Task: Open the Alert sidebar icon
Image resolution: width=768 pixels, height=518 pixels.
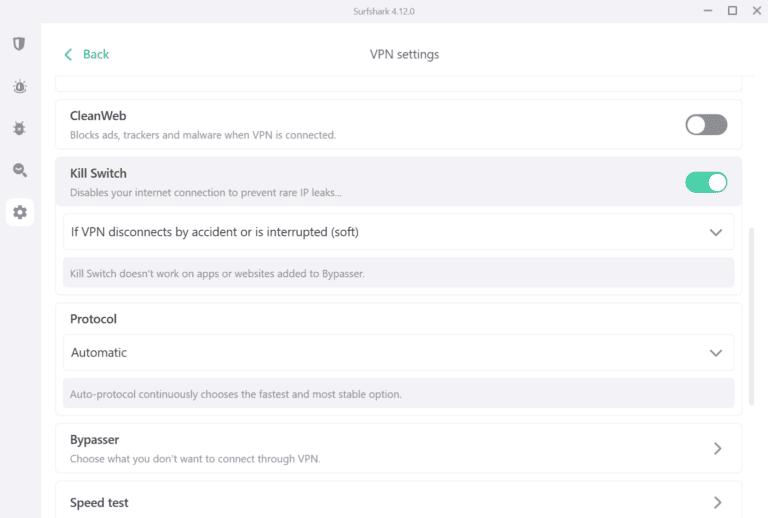Action: click(19, 87)
